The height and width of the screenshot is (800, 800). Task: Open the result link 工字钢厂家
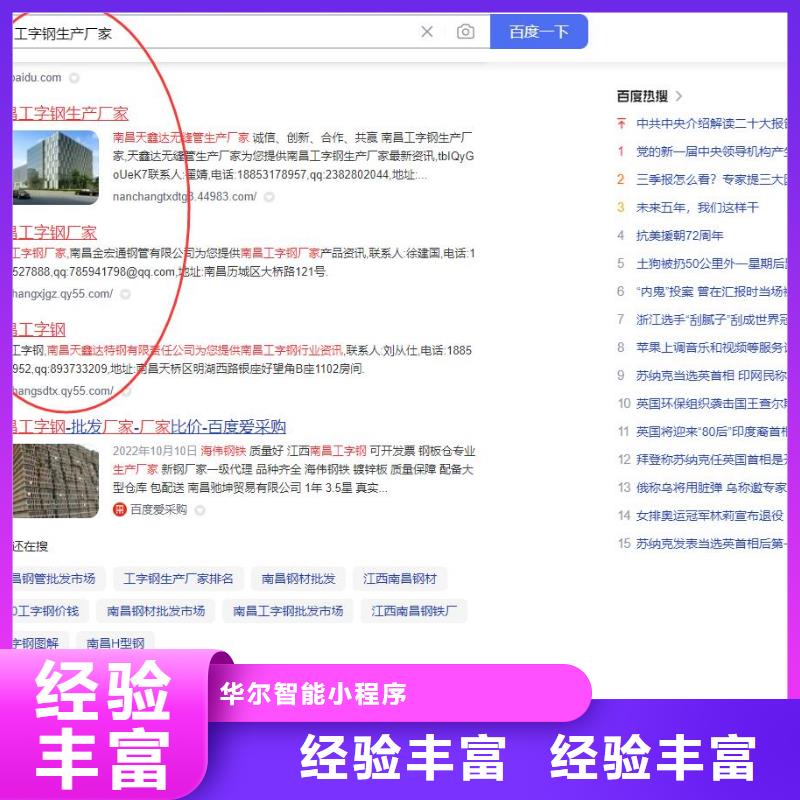tap(55, 233)
